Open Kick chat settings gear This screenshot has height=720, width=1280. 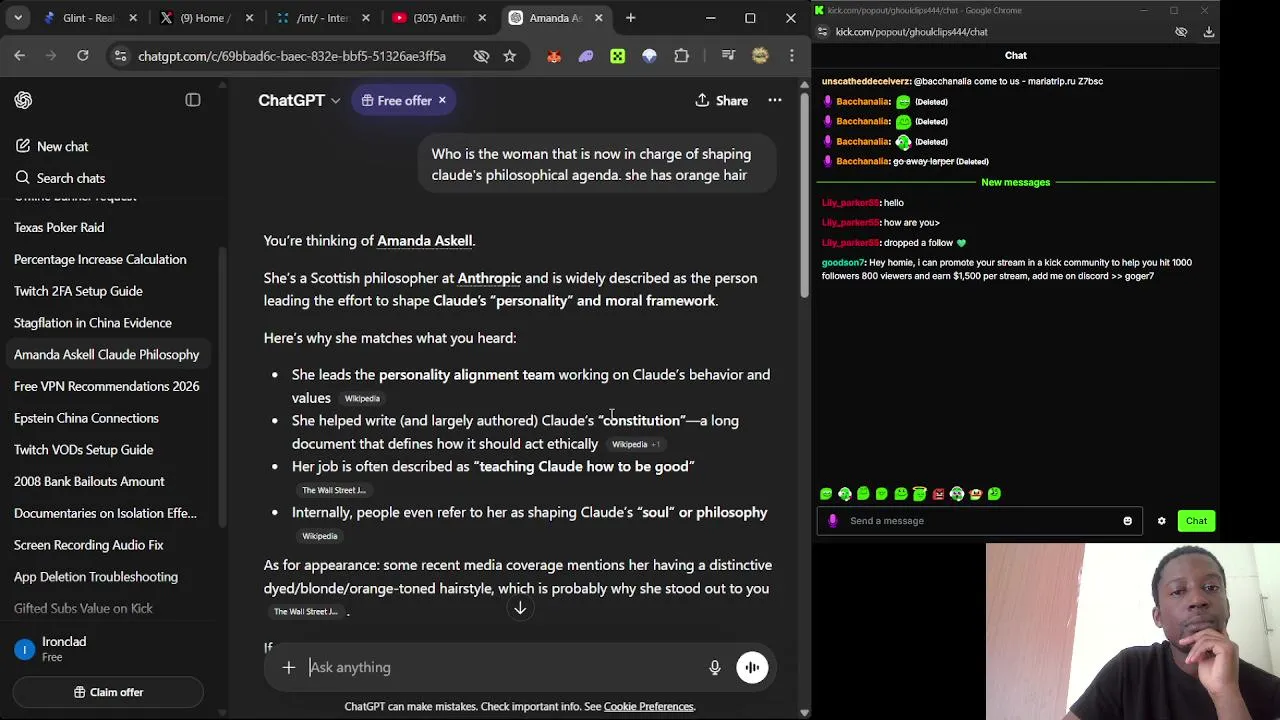(1161, 521)
